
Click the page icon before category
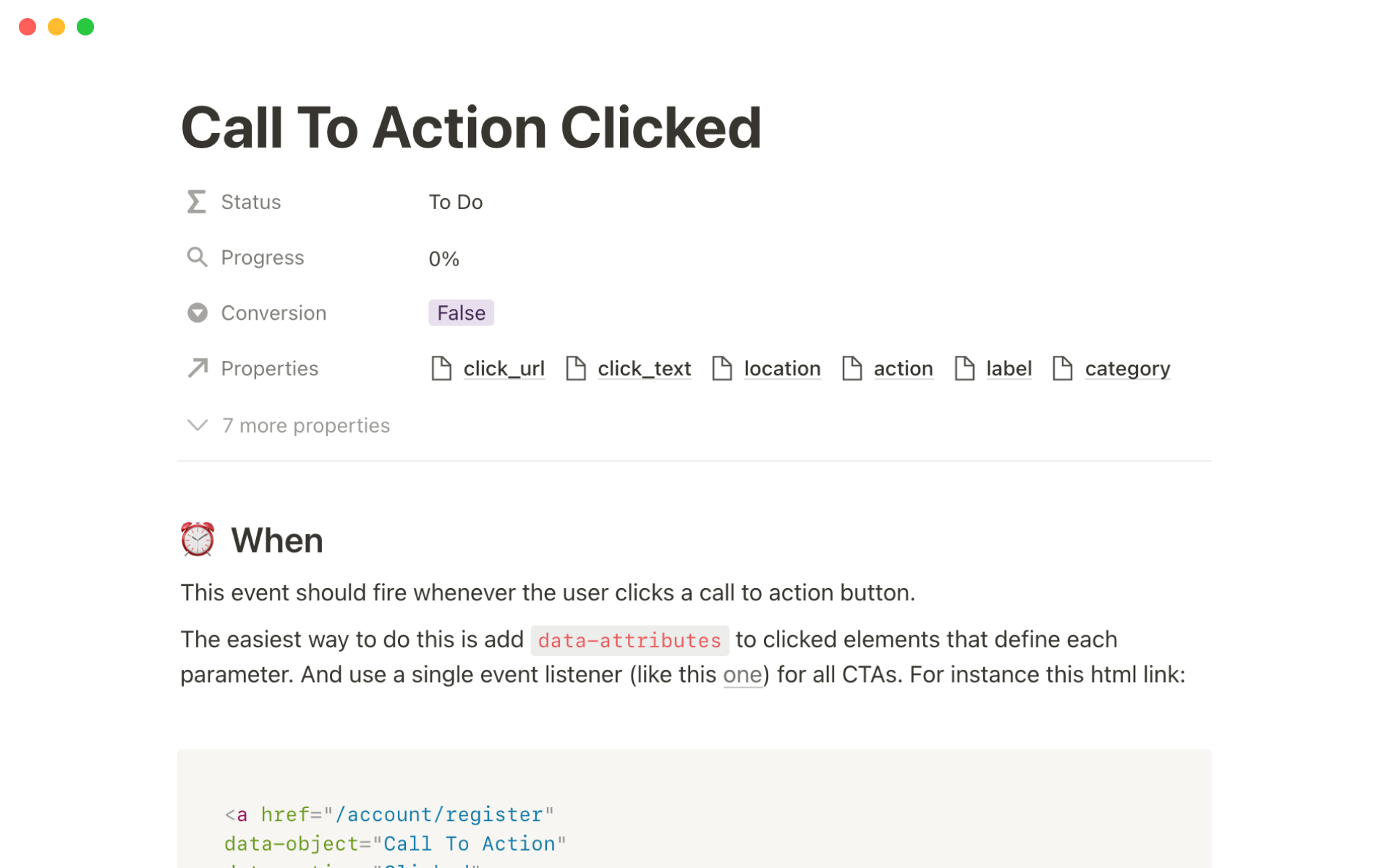pyautogui.click(x=1062, y=368)
